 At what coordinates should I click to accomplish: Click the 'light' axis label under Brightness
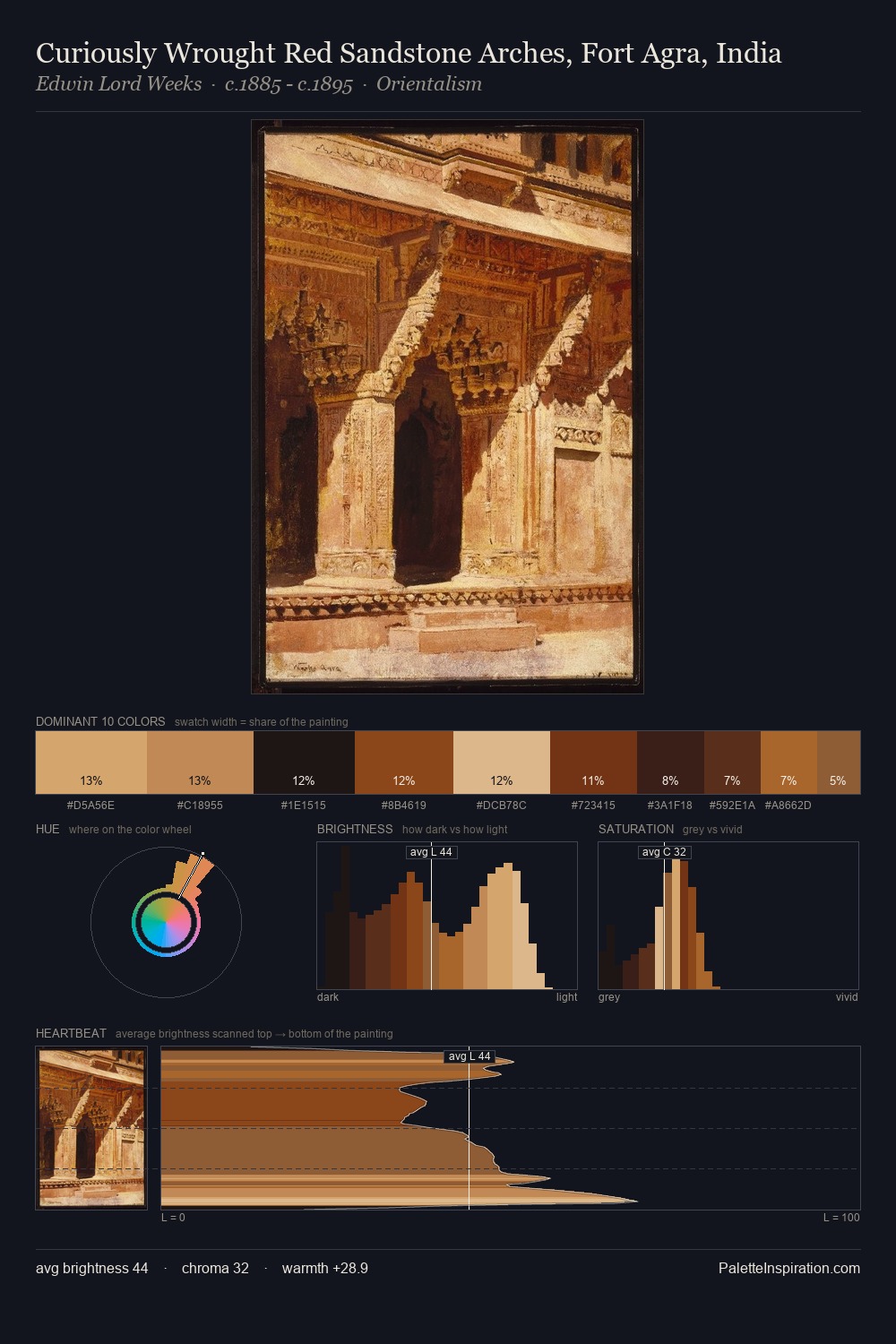566,997
